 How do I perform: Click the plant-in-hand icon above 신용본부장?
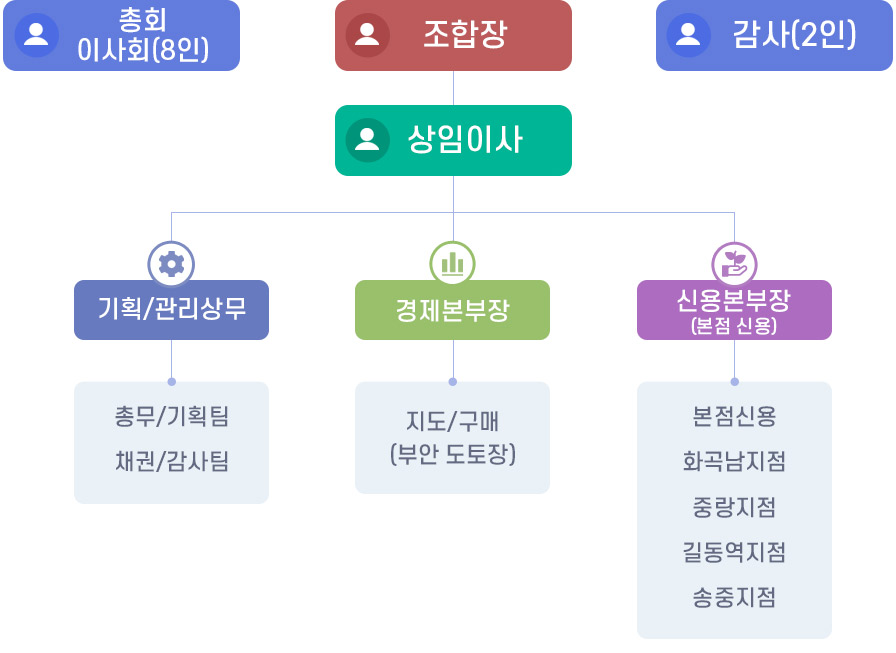pyautogui.click(x=734, y=265)
